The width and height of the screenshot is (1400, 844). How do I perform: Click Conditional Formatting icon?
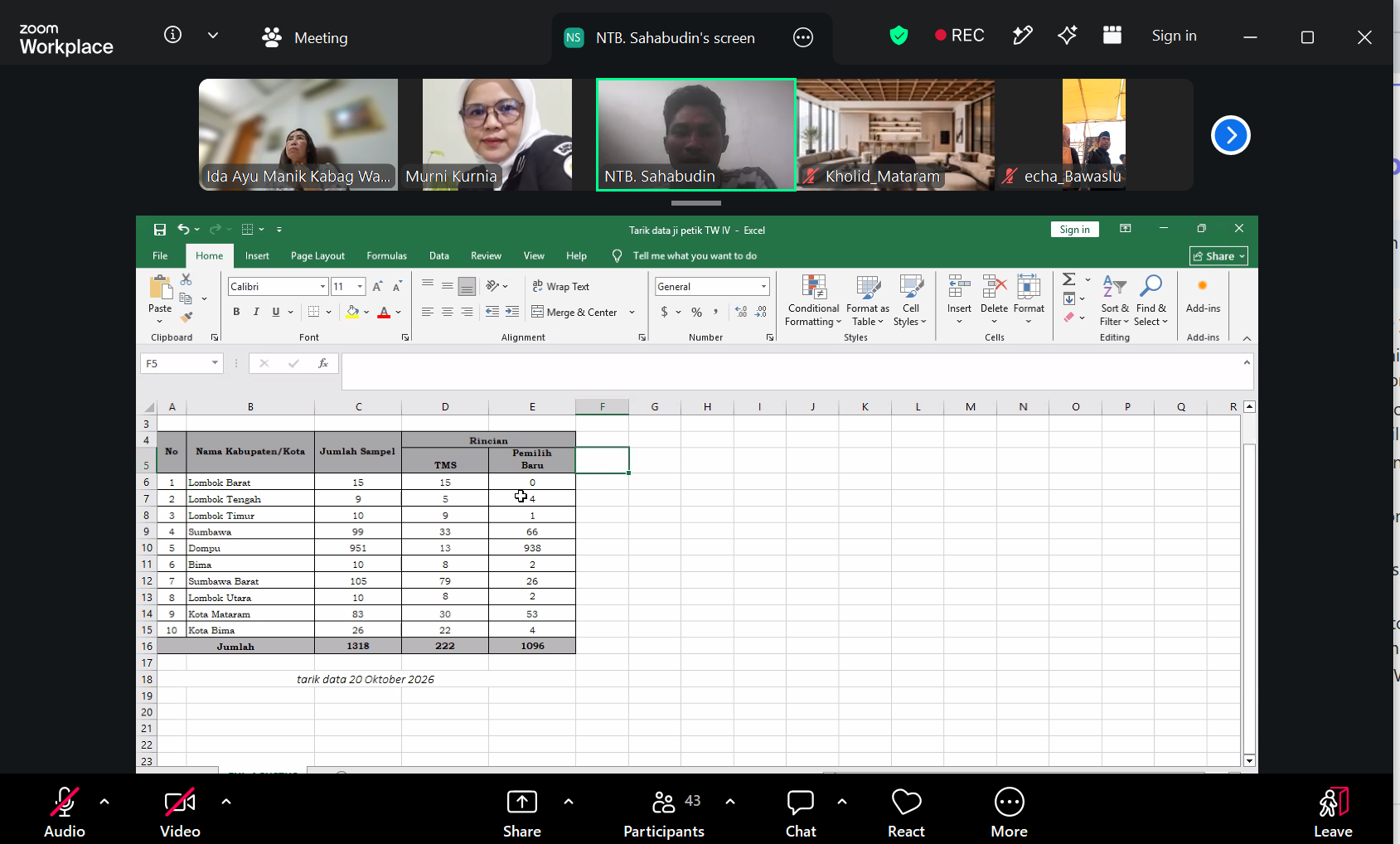pyautogui.click(x=813, y=301)
